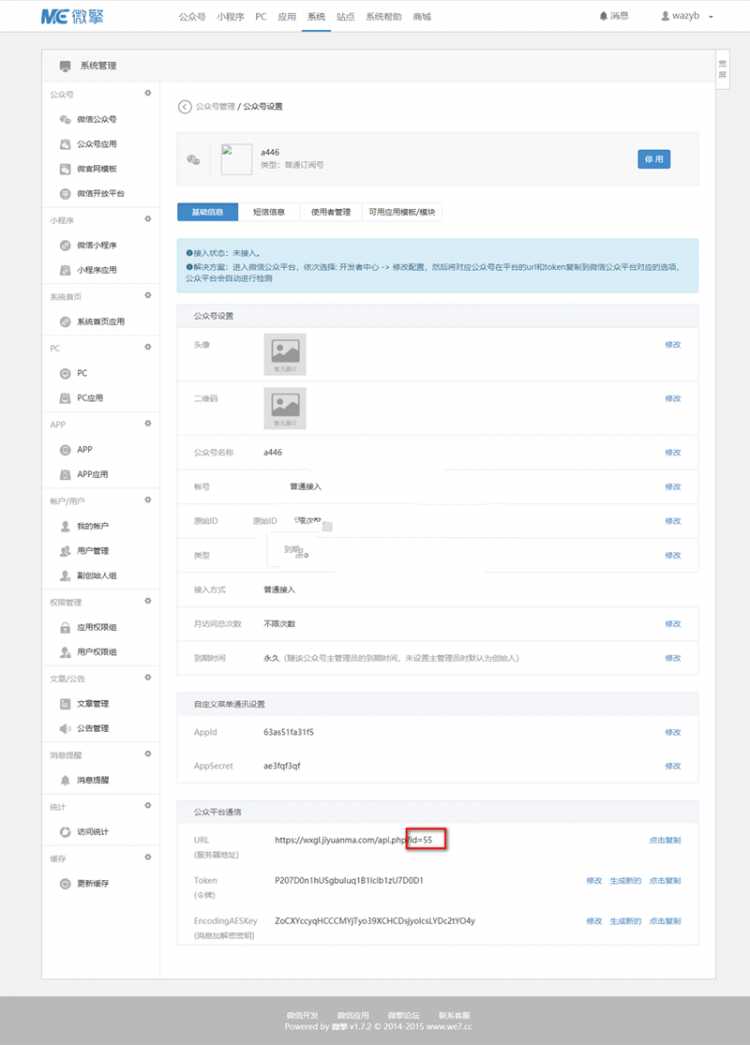Viewport: 750px width, 1045px height.
Task: Open 公众号应用 sidebar item
Action: tap(96, 144)
